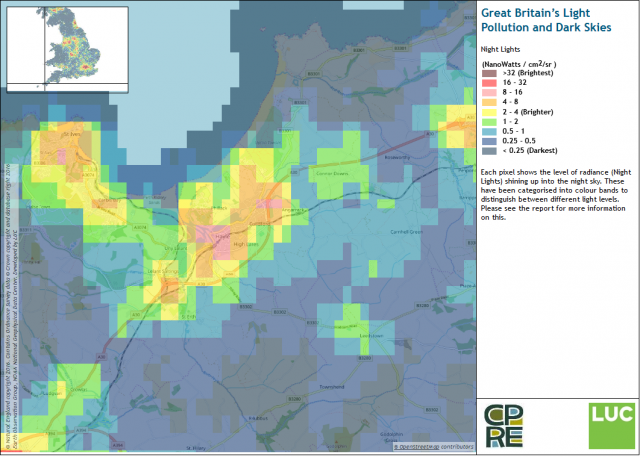Select the 0.5 - 1 light blue swatch
640x457 pixels.
pyautogui.click(x=488, y=132)
